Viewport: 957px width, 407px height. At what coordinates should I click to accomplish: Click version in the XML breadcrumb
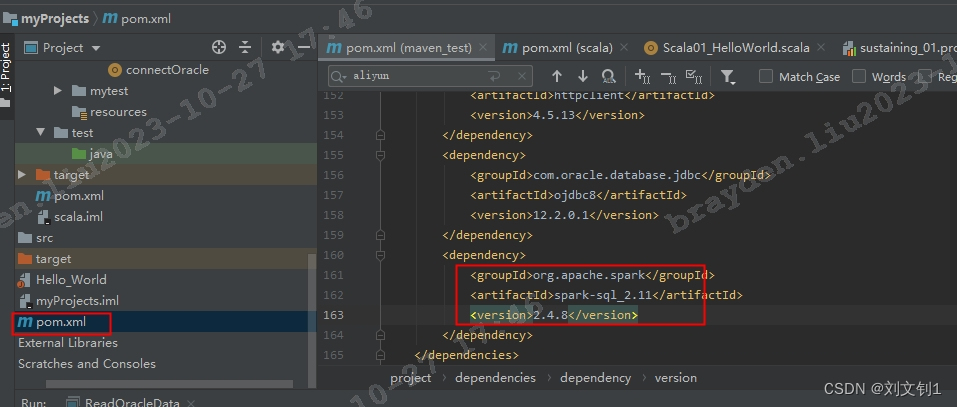point(676,378)
